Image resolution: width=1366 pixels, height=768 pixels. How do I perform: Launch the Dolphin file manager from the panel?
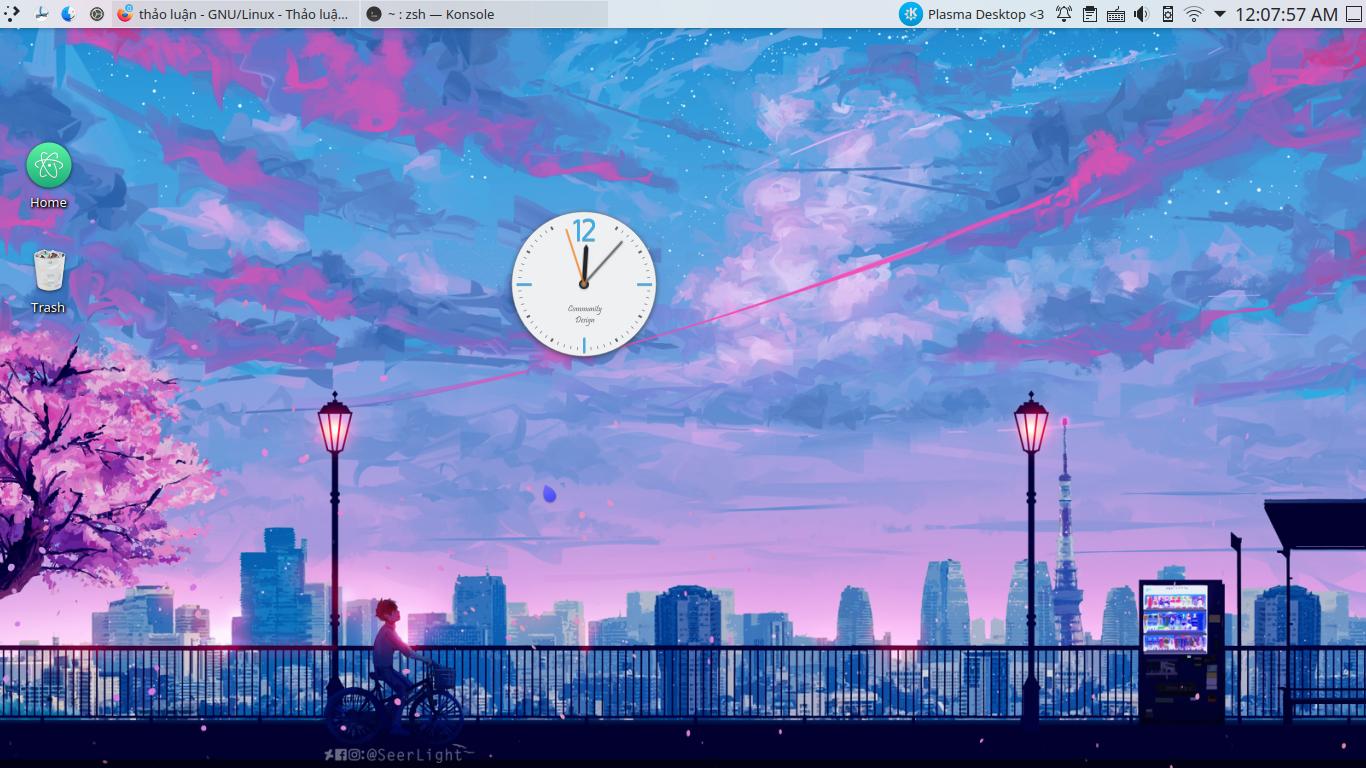pyautogui.click(x=41, y=14)
